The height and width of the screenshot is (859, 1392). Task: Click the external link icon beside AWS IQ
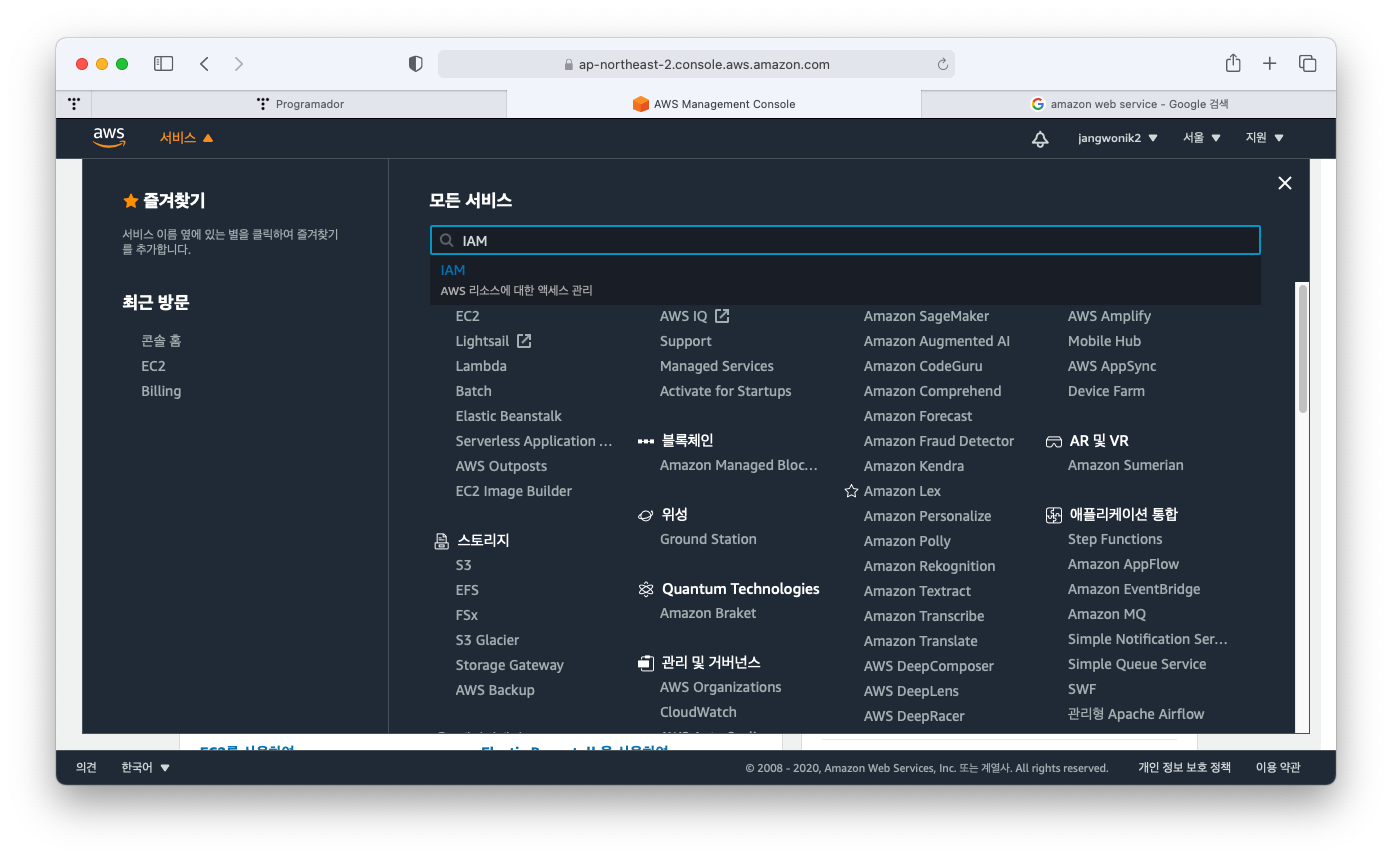[x=722, y=316]
